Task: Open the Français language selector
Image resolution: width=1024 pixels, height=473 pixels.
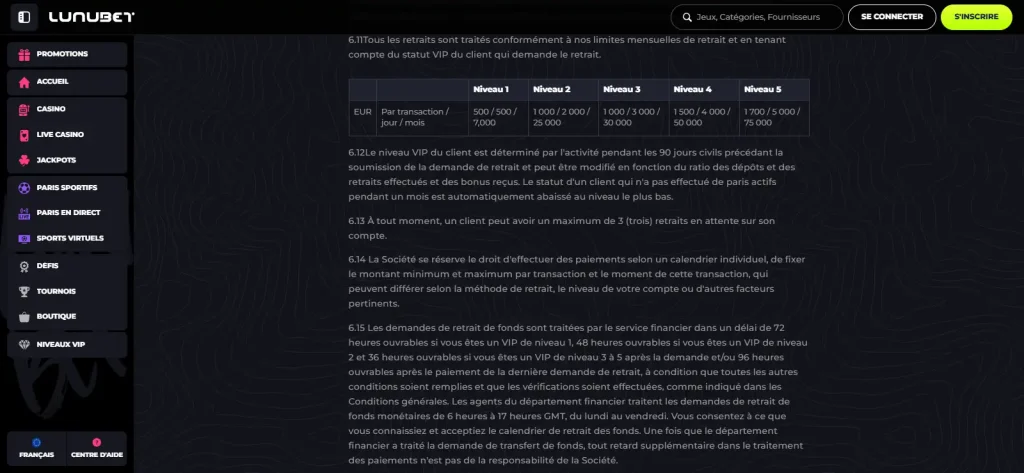Action: point(37,448)
